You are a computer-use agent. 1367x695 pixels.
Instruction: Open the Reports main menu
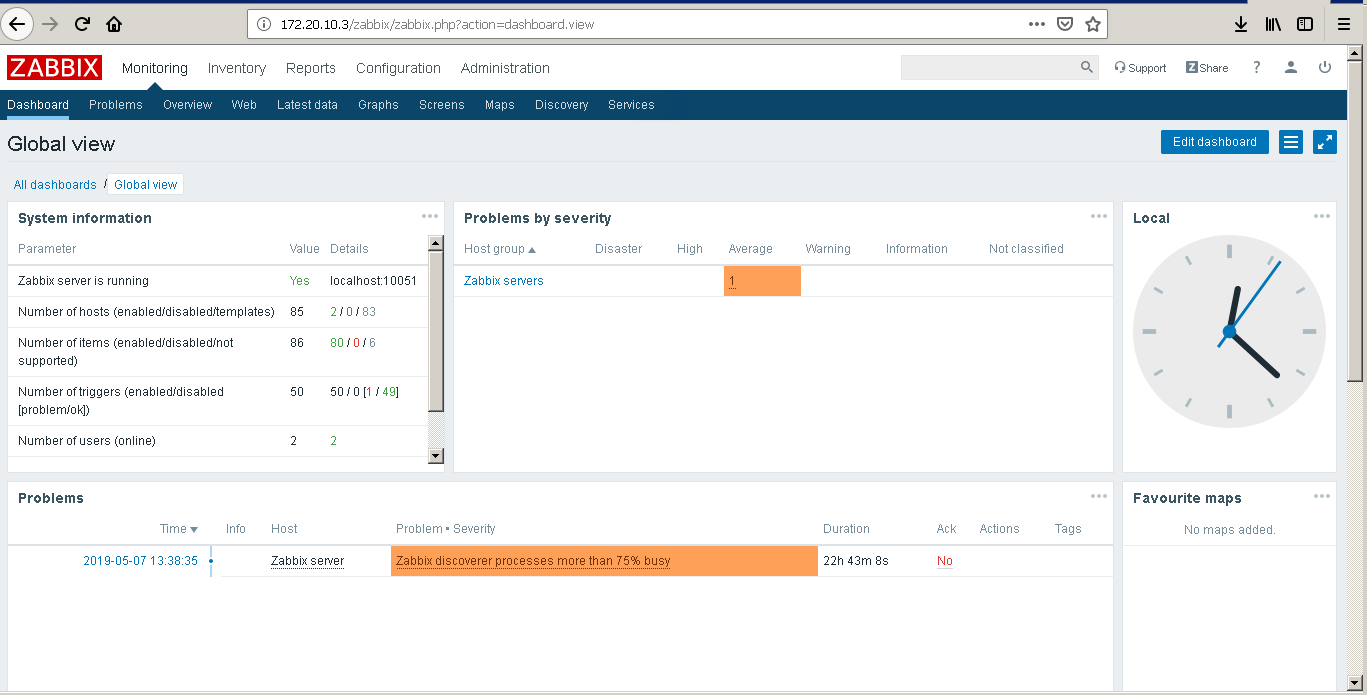click(311, 68)
